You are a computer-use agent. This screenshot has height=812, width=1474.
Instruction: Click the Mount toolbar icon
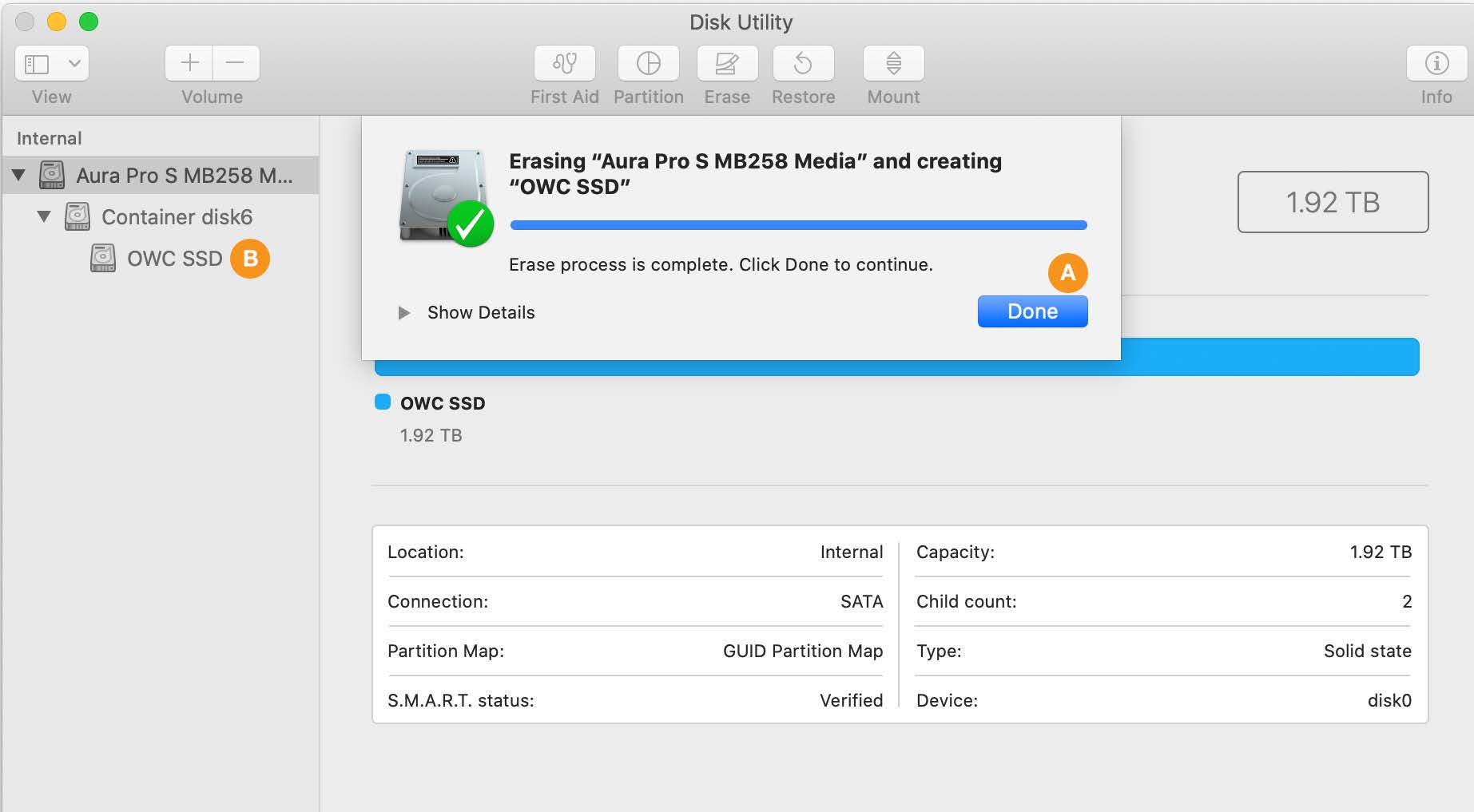pyautogui.click(x=892, y=63)
